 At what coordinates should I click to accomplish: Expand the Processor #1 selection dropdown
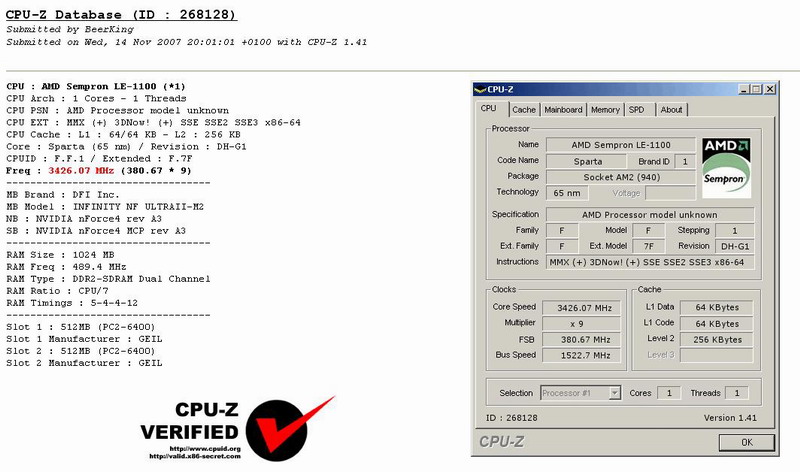tap(615, 393)
